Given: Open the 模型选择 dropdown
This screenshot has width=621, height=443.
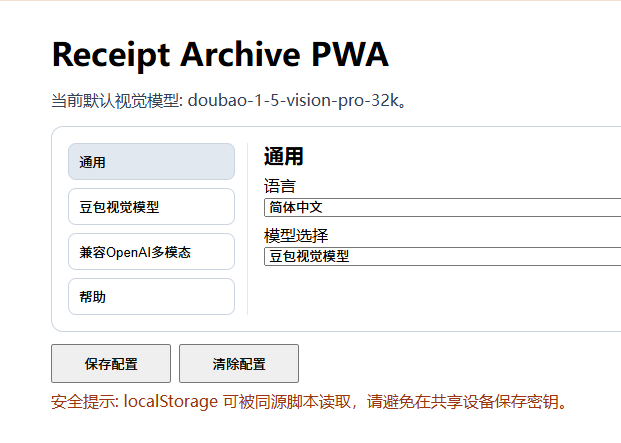Looking at the screenshot, I should 442,256.
